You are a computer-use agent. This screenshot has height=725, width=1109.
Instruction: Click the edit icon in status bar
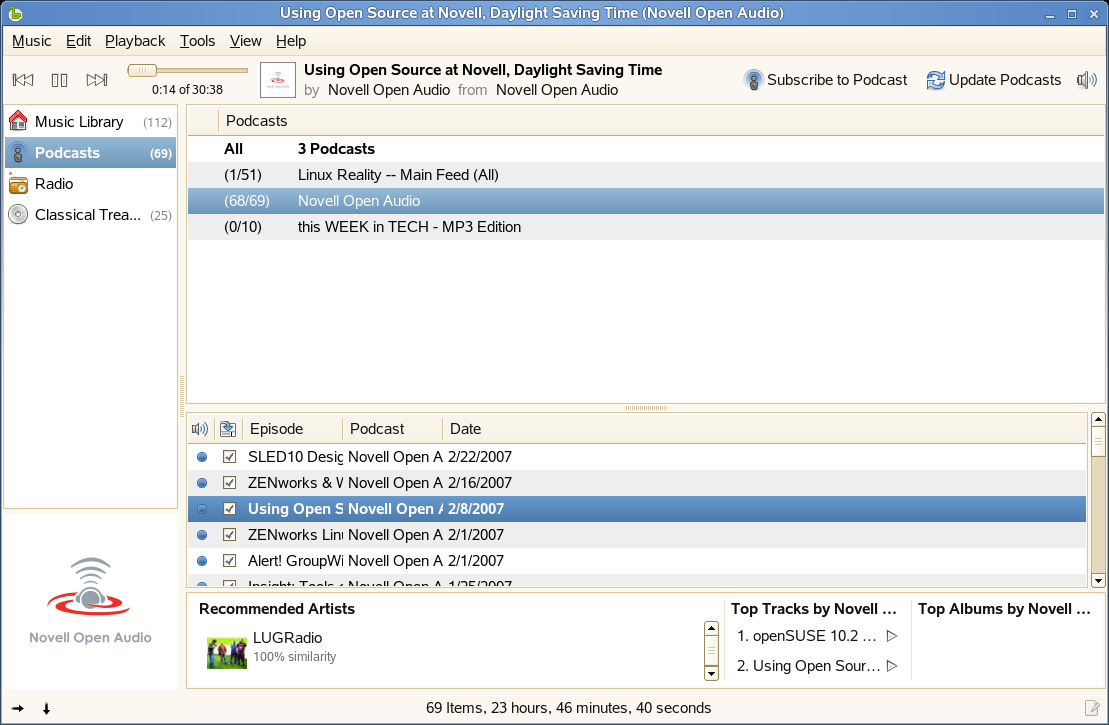point(1092,707)
